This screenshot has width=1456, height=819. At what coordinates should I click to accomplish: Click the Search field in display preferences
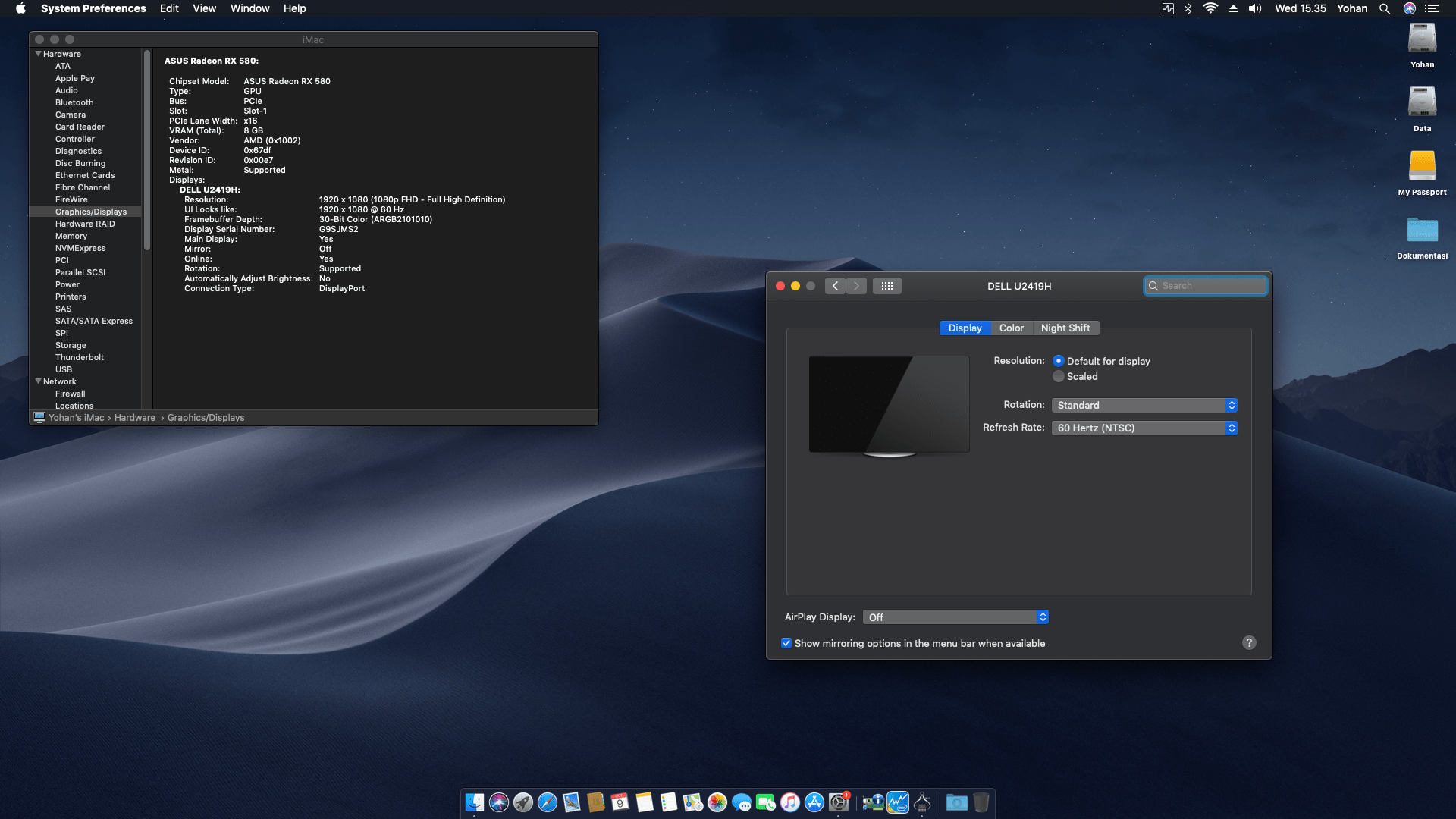(1206, 286)
